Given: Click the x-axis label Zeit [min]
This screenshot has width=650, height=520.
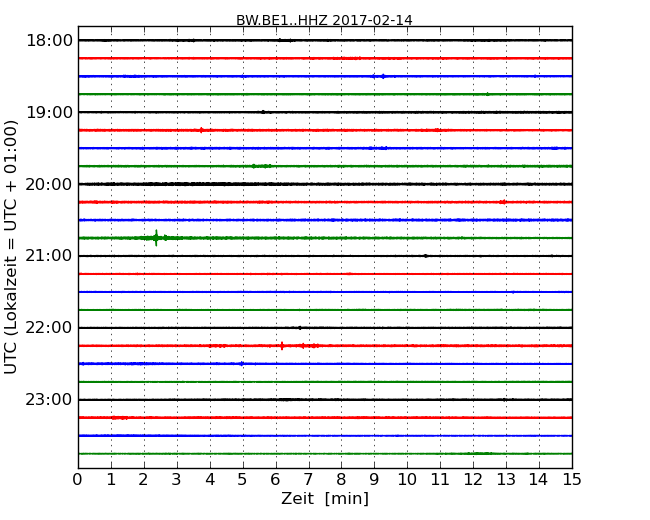Looking at the screenshot, I should tap(325, 498).
